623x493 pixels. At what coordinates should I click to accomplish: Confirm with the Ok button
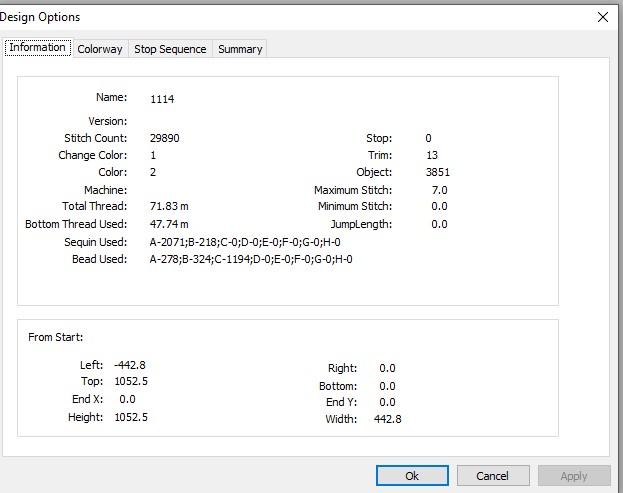[412, 476]
